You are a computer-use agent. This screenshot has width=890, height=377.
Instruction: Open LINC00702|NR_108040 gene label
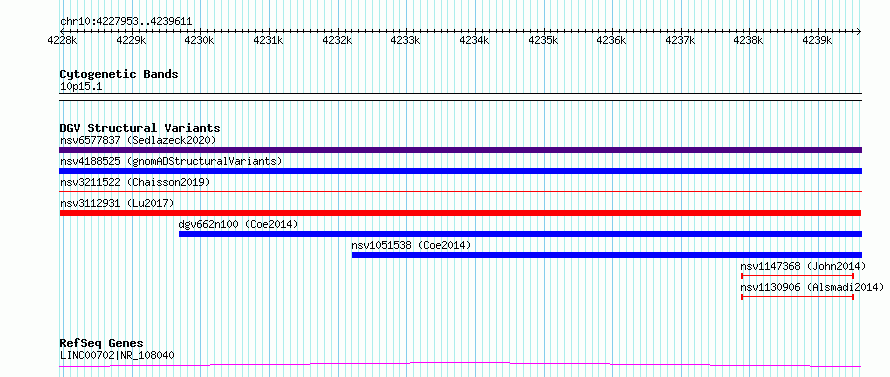click(117, 356)
